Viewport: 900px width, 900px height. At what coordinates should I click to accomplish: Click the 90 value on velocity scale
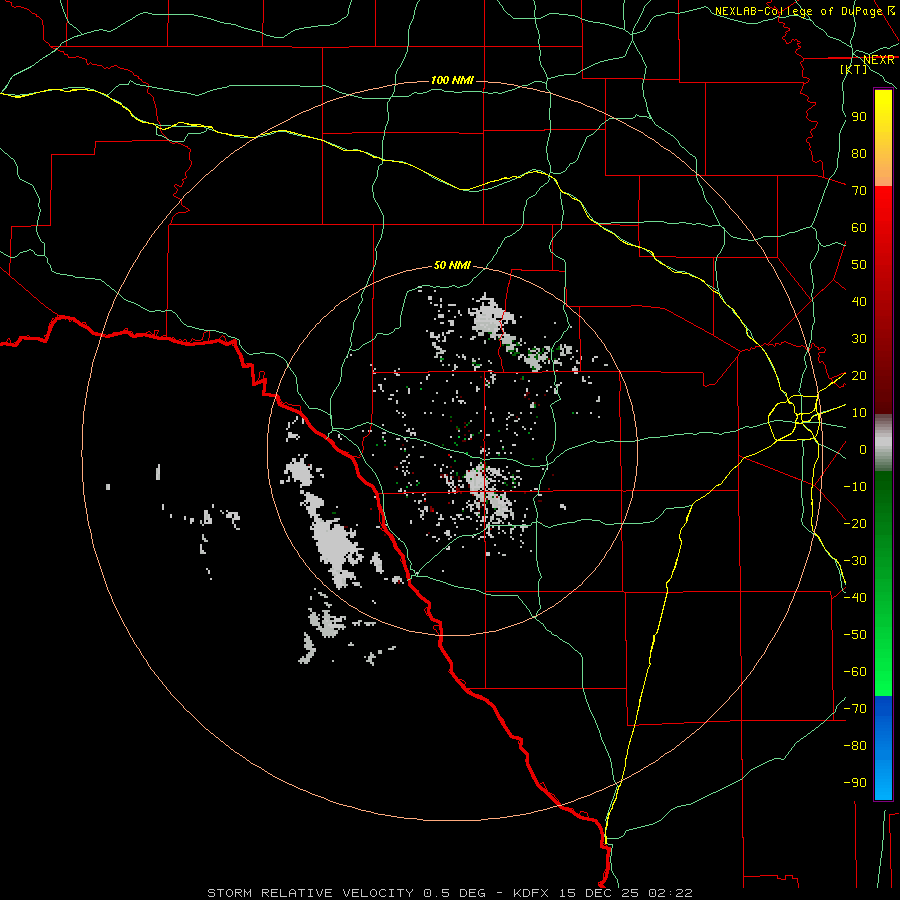[x=859, y=117]
